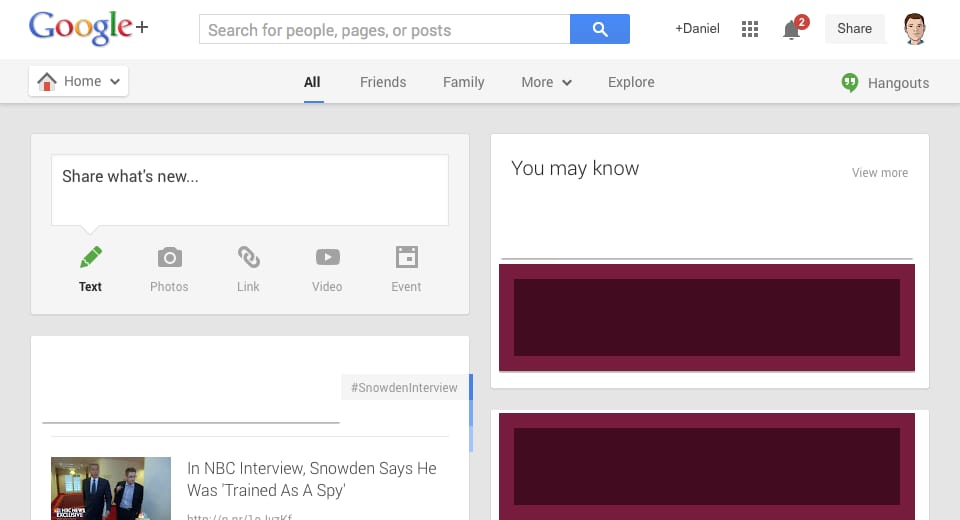Image resolution: width=960 pixels, height=520 pixels.
Task: Open the Google apps grid icon
Action: click(749, 29)
